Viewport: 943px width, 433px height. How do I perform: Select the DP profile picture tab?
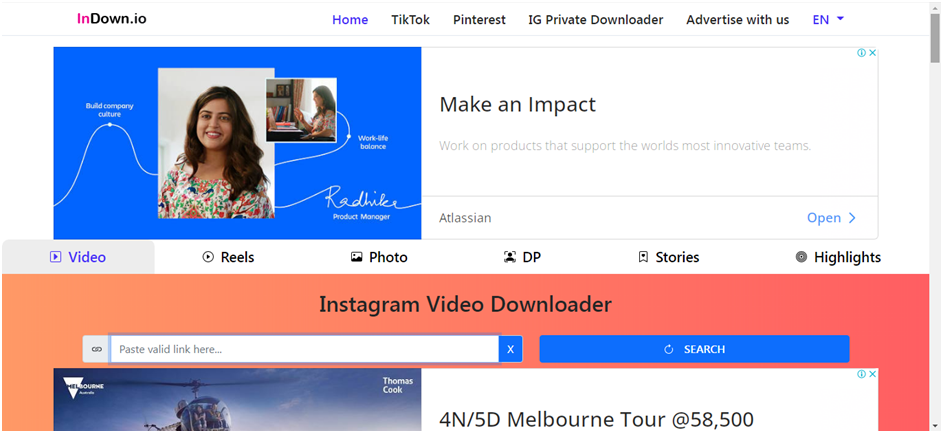coord(523,257)
